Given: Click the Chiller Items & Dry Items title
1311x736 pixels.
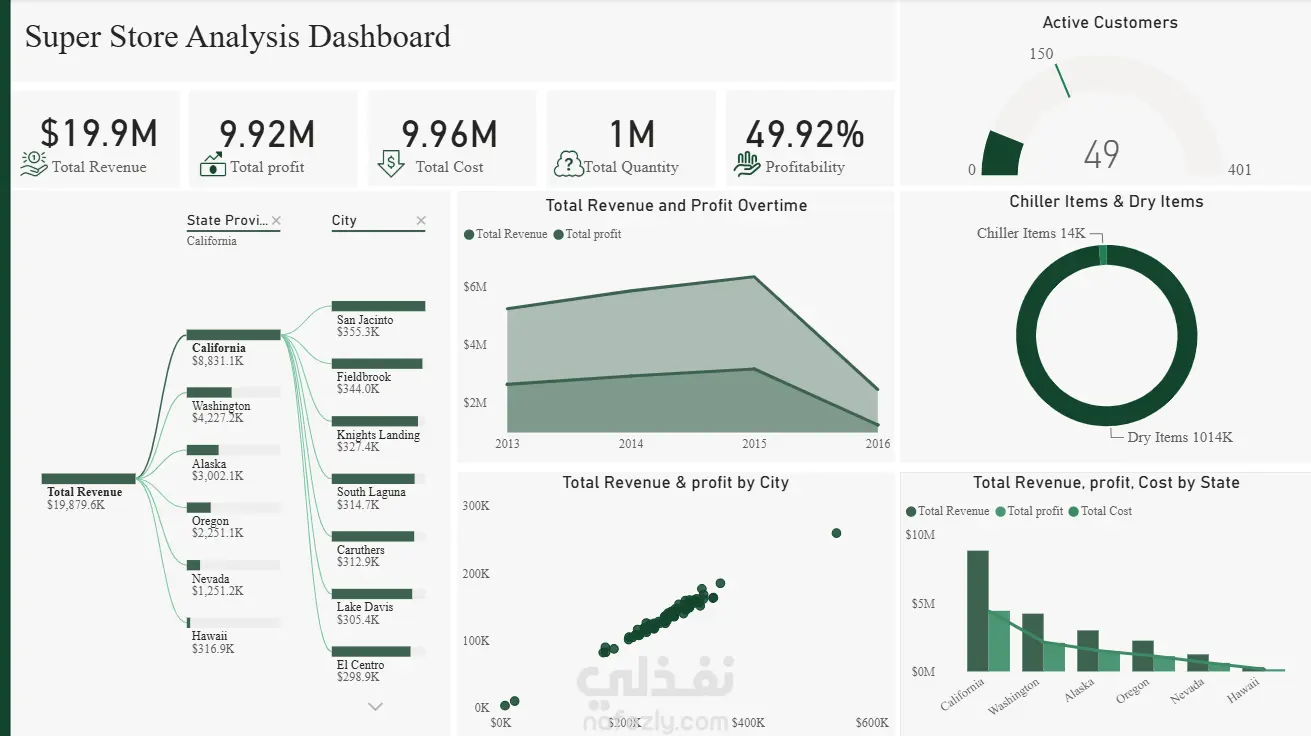Looking at the screenshot, I should (1106, 201).
